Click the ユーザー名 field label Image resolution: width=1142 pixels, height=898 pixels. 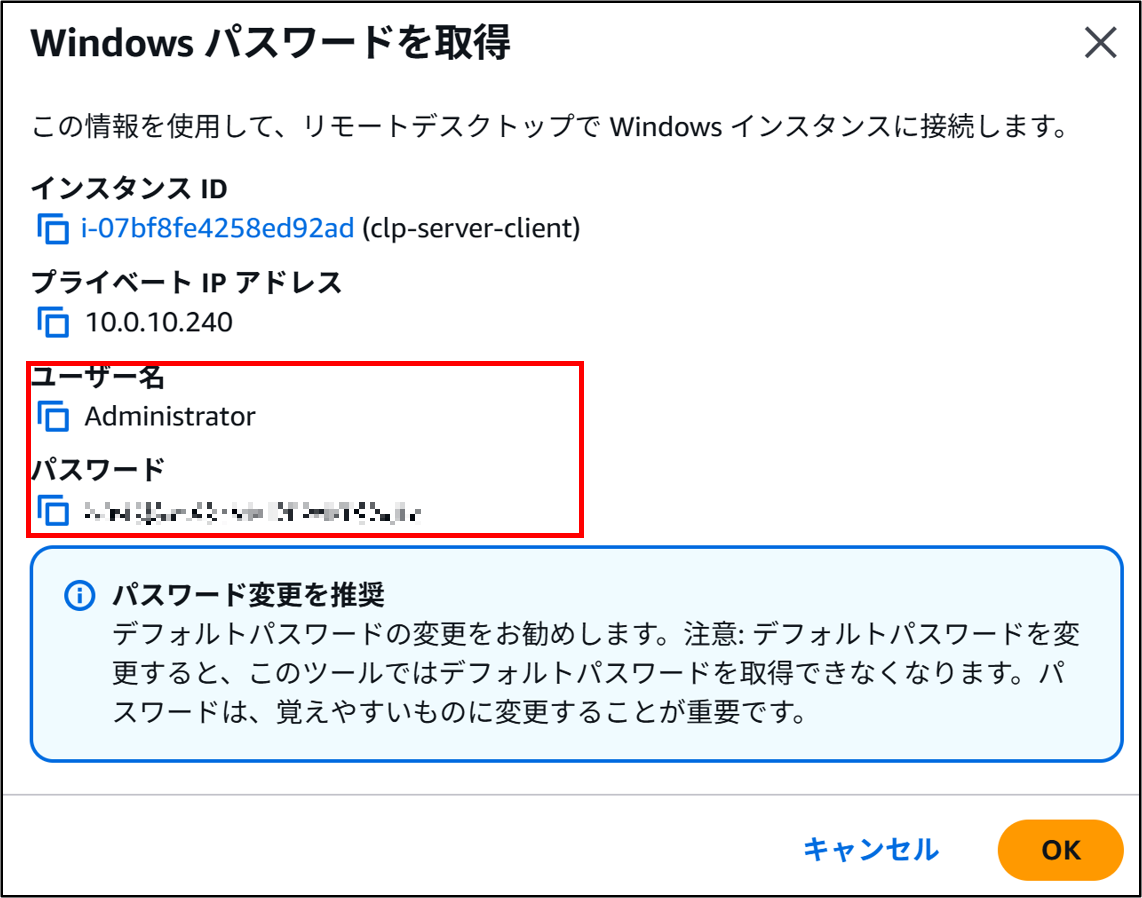pos(98,377)
